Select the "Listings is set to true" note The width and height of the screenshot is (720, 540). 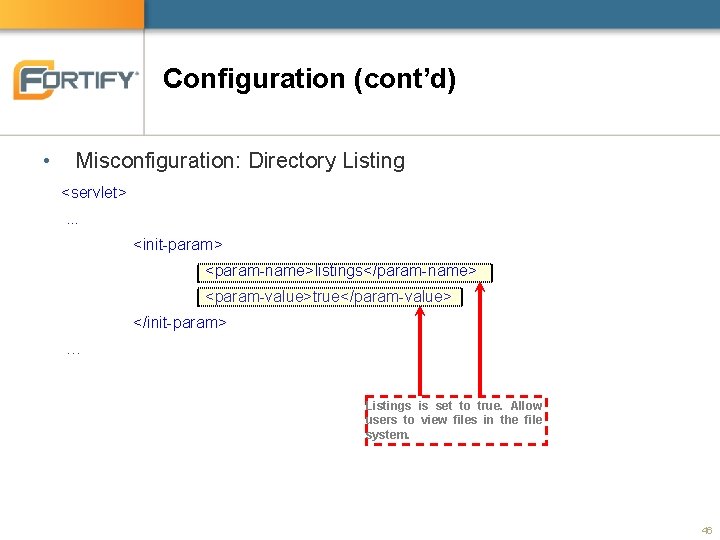point(456,420)
